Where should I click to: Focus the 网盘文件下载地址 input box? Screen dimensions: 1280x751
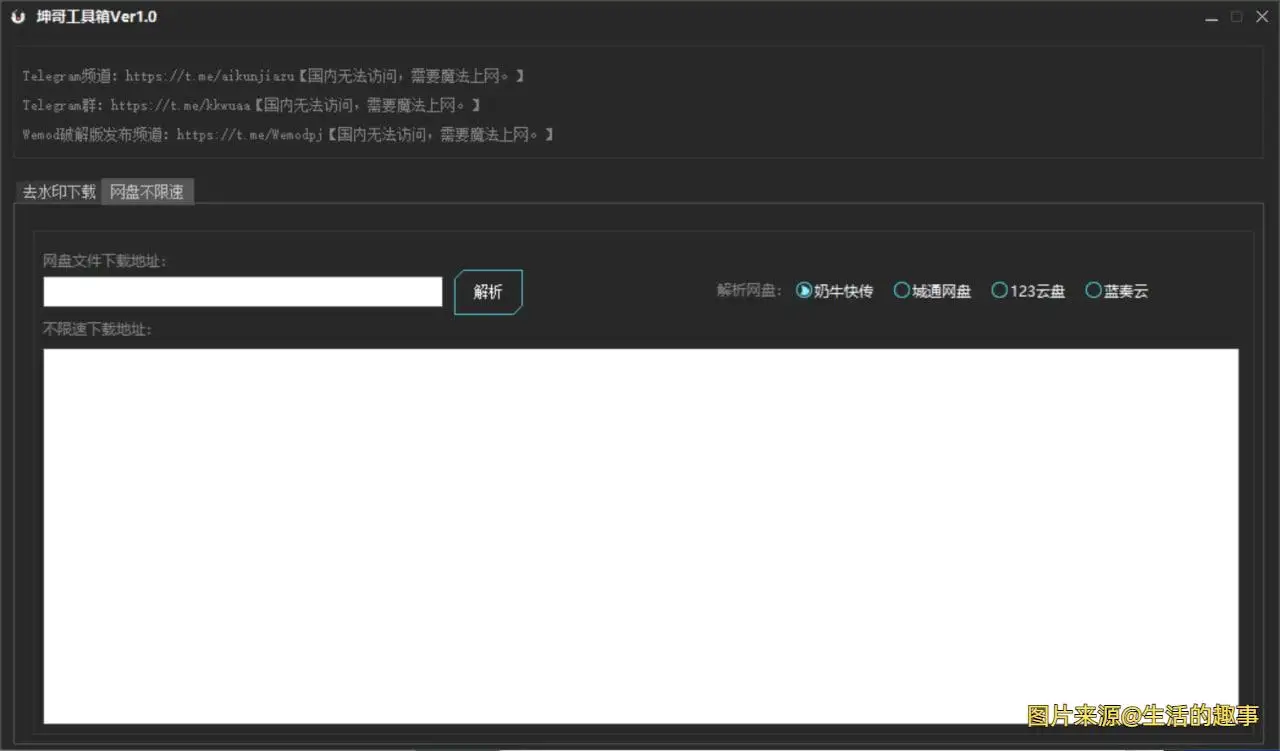(x=242, y=291)
